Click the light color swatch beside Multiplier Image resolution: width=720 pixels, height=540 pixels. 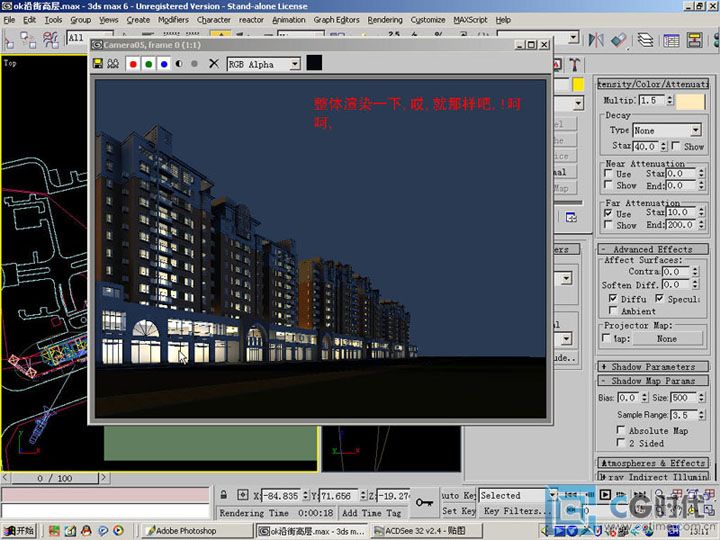tap(690, 101)
